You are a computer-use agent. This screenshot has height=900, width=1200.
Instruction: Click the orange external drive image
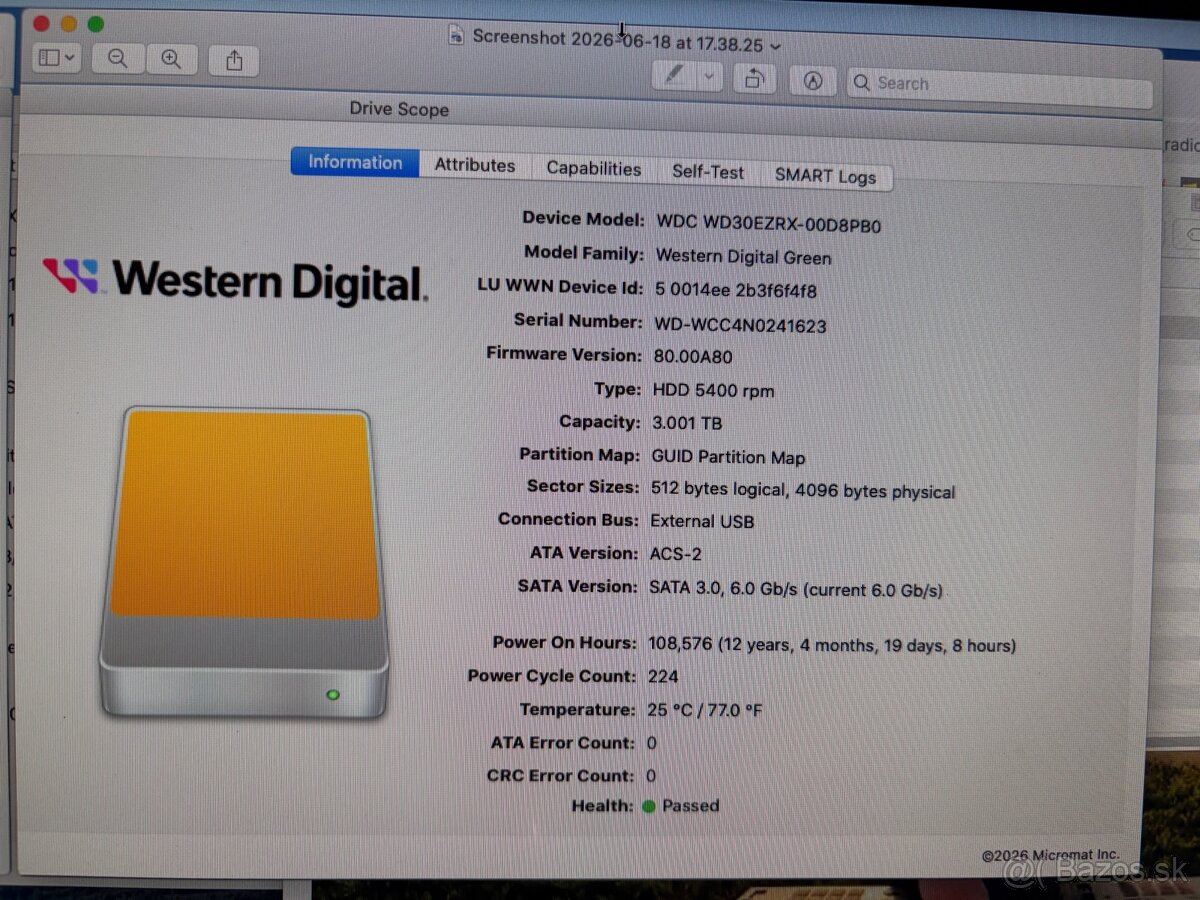pyautogui.click(x=244, y=562)
